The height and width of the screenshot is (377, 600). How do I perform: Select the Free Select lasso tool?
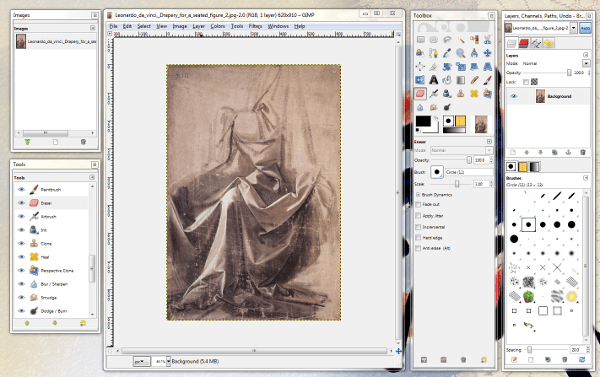(447, 39)
